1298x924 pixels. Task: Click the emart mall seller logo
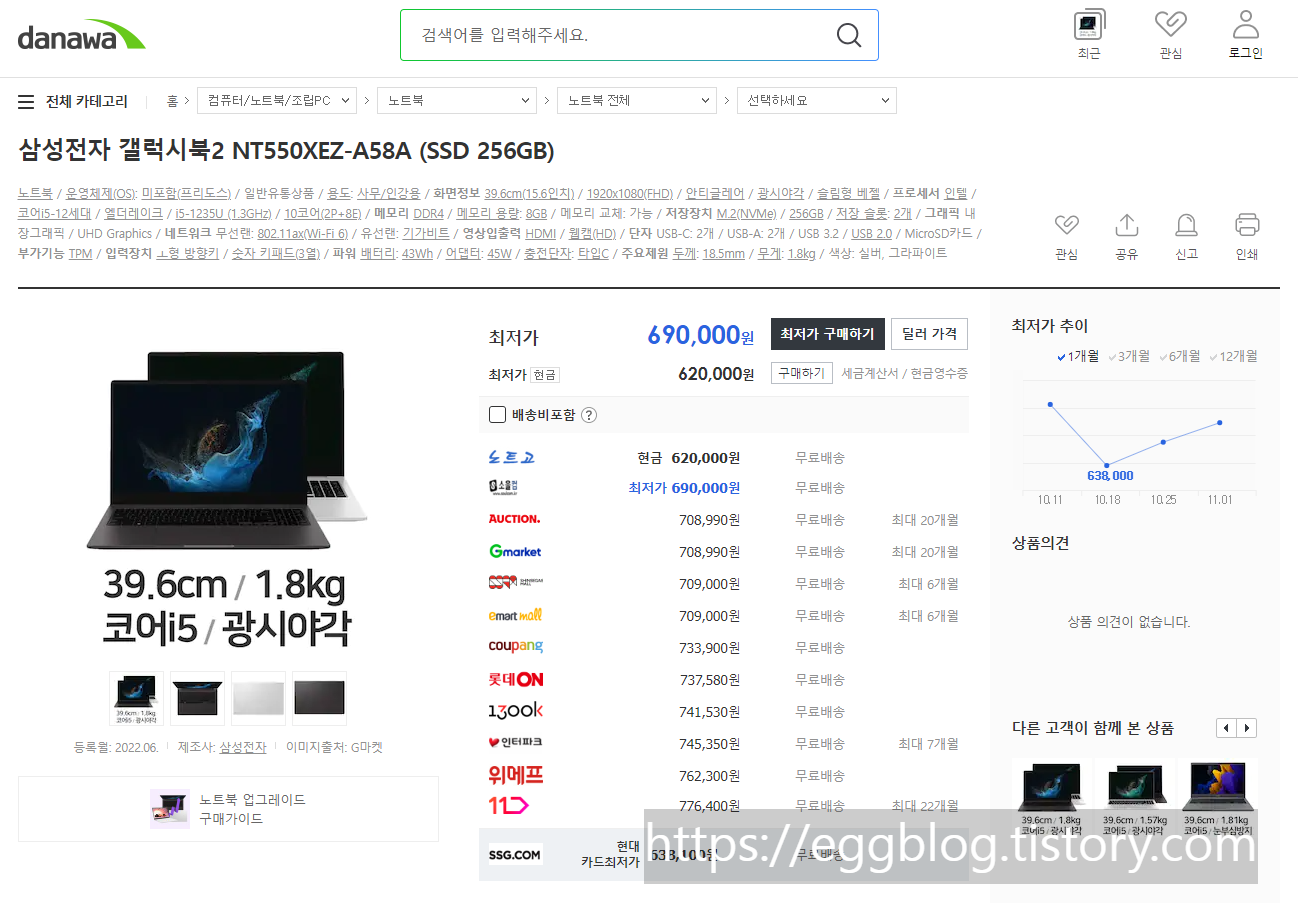[515, 615]
